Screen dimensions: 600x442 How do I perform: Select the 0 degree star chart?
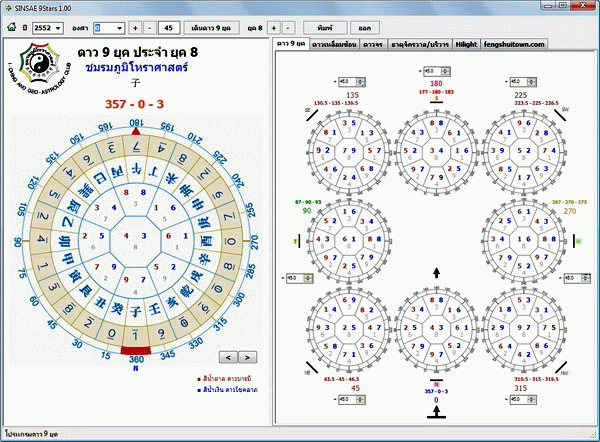(x=437, y=328)
